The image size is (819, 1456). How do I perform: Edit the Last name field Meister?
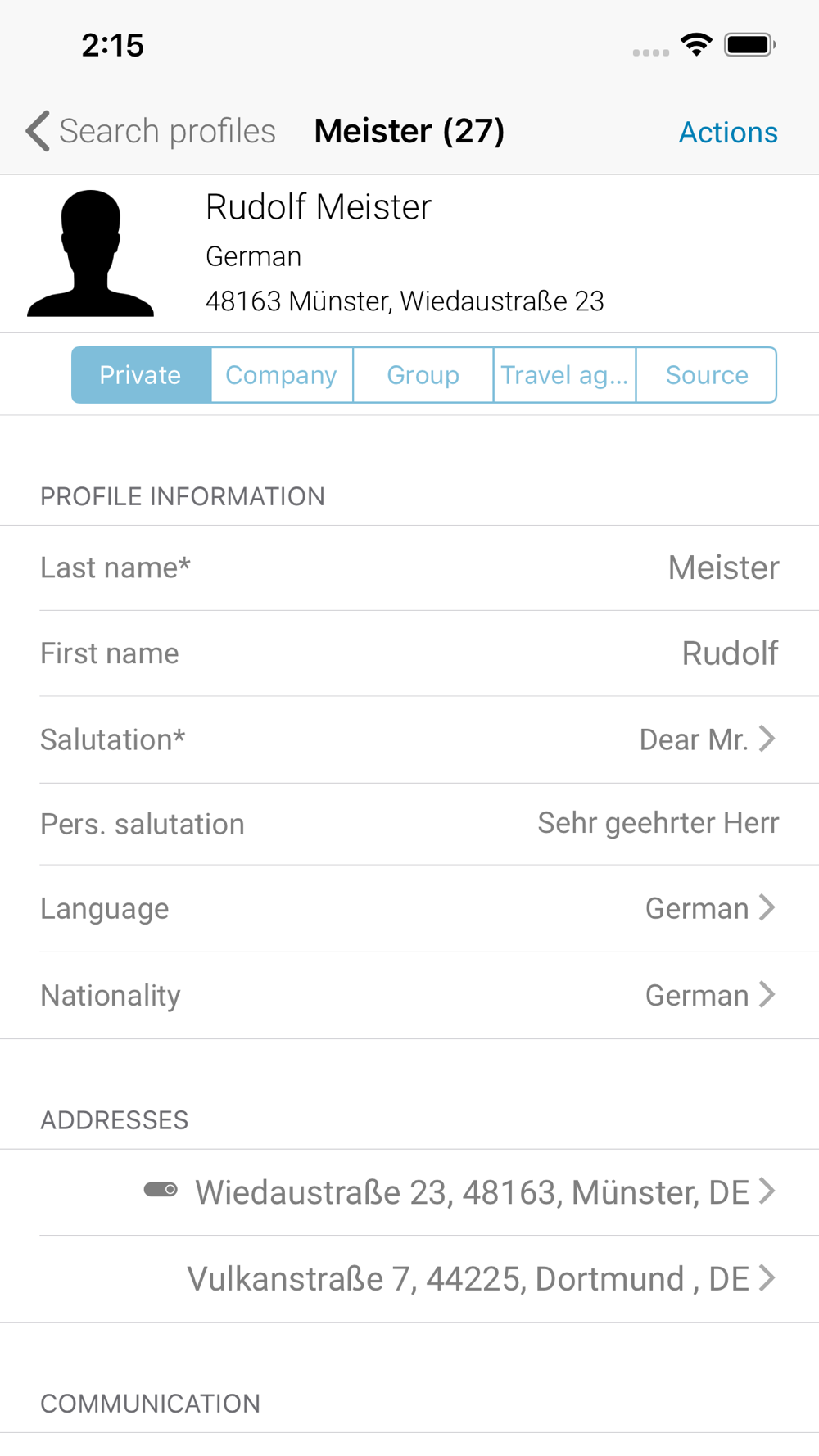[x=409, y=567]
